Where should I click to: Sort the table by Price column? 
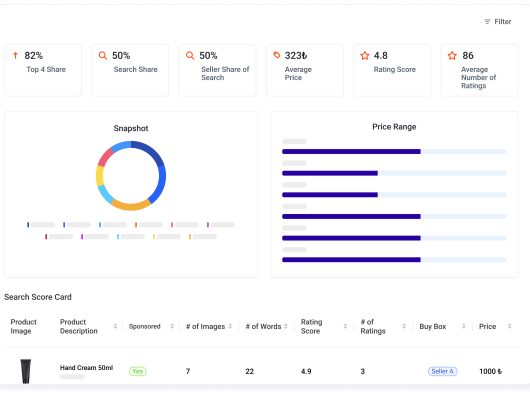point(509,326)
